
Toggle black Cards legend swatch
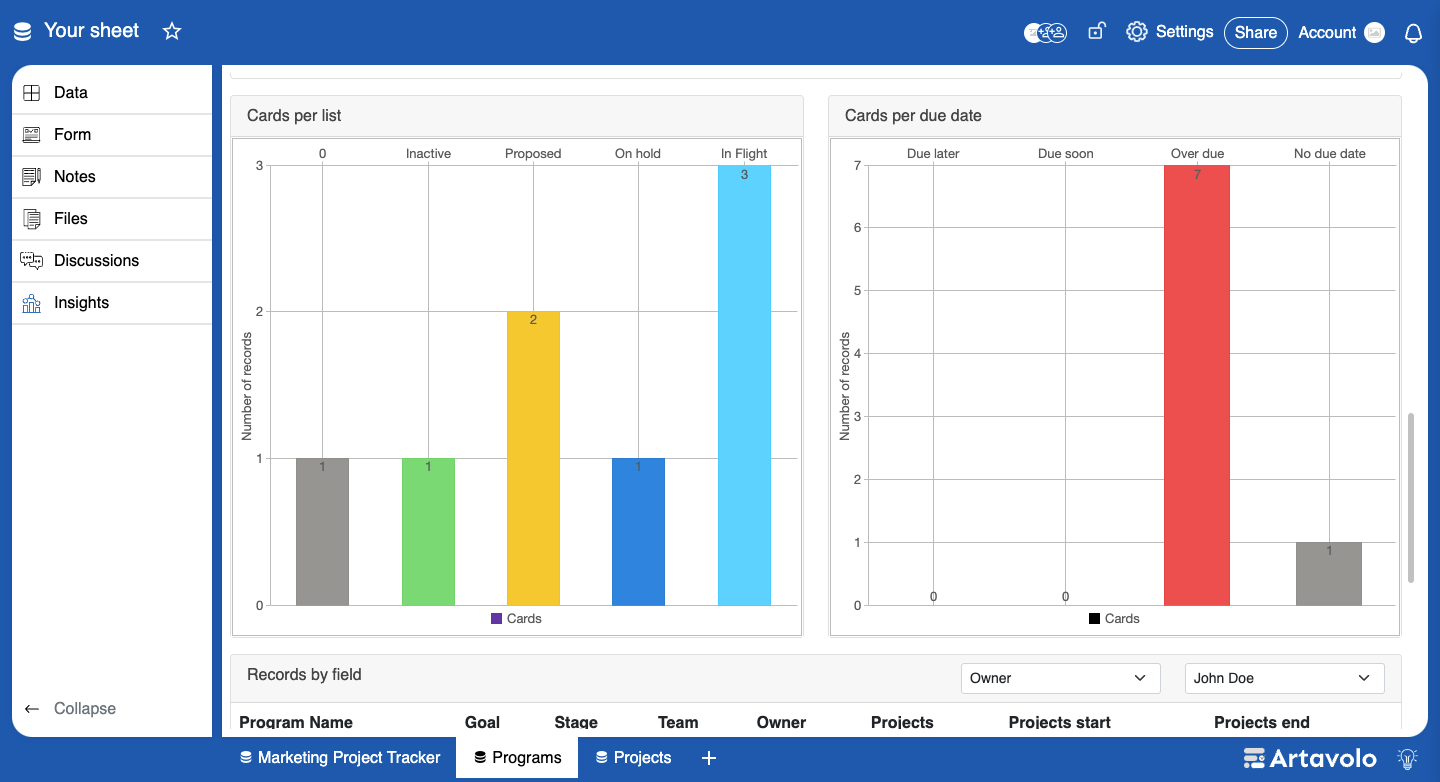pyautogui.click(x=1094, y=619)
